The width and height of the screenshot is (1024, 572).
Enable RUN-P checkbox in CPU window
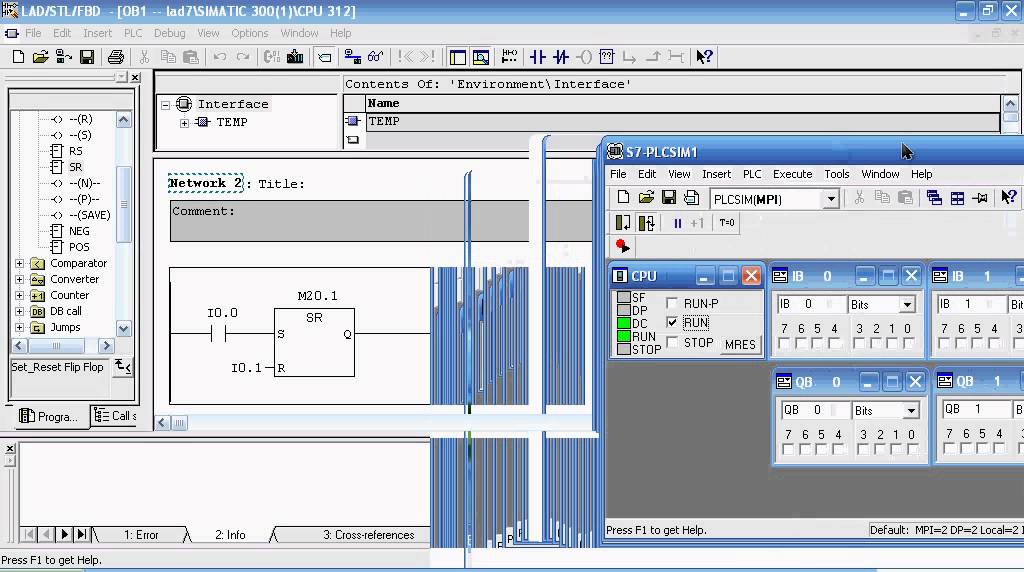(x=672, y=303)
